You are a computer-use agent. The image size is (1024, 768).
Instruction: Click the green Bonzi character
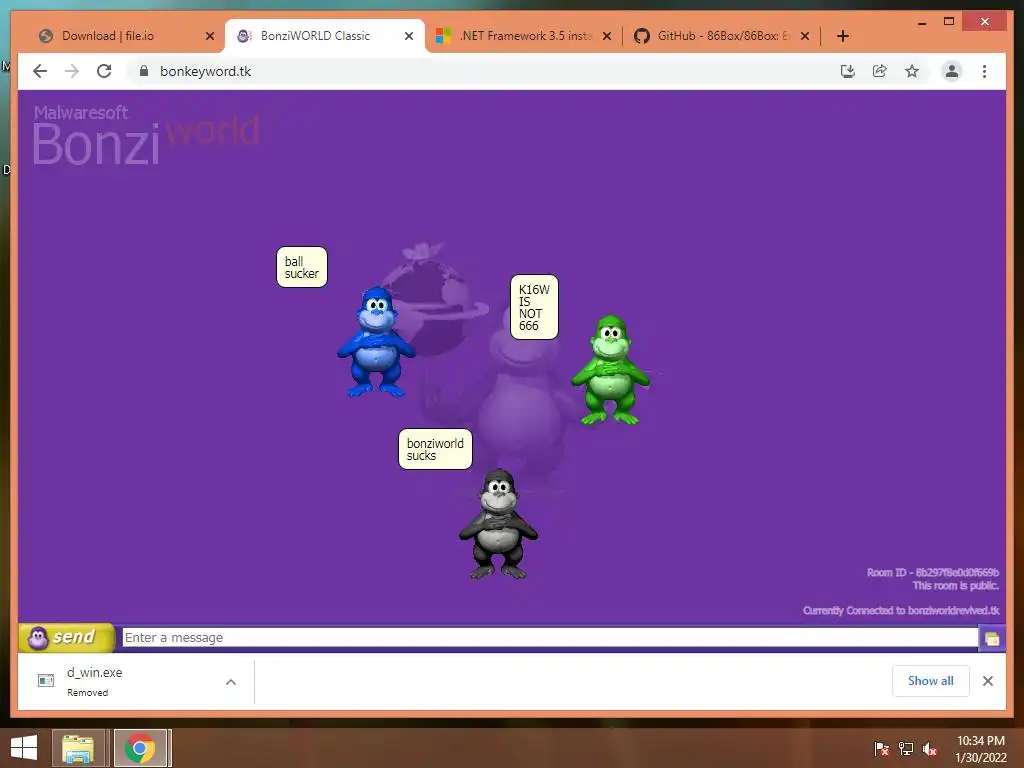pyautogui.click(x=611, y=370)
